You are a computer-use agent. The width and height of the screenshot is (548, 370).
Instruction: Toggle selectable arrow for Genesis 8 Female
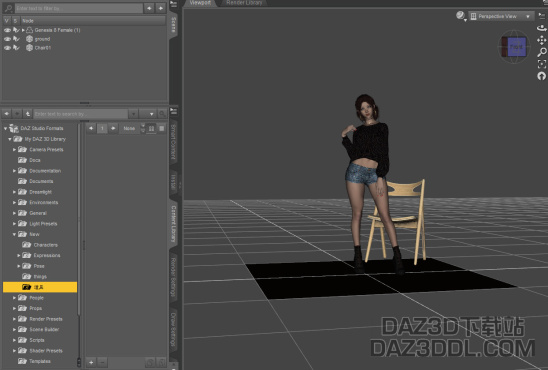click(x=16, y=30)
